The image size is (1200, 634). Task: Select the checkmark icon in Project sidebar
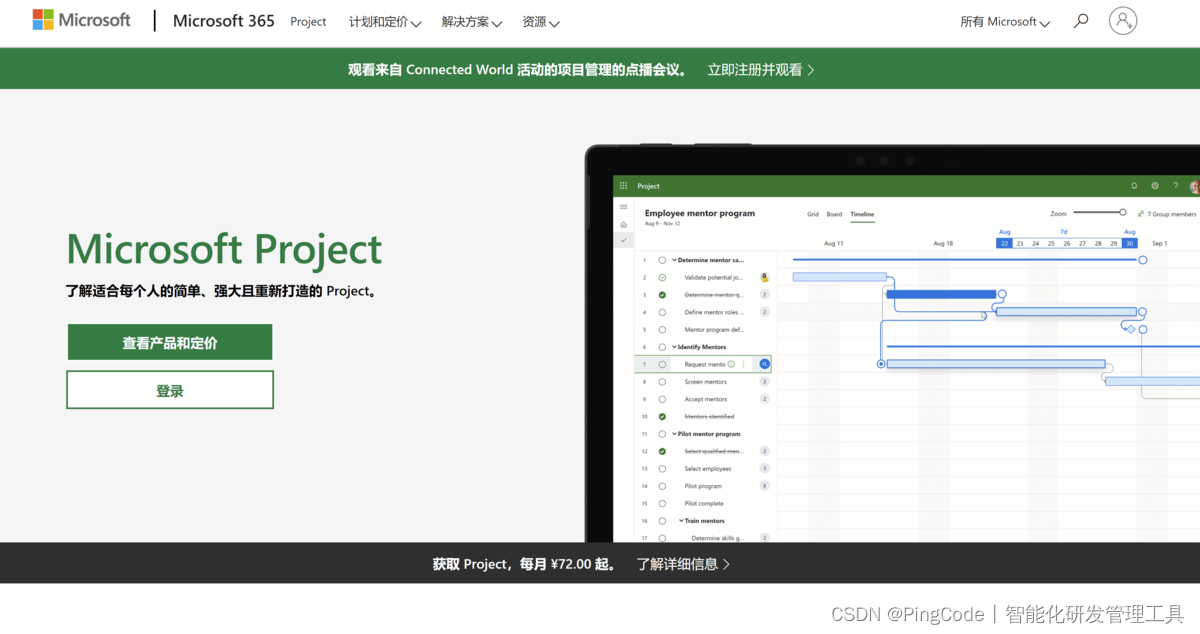pyautogui.click(x=624, y=240)
